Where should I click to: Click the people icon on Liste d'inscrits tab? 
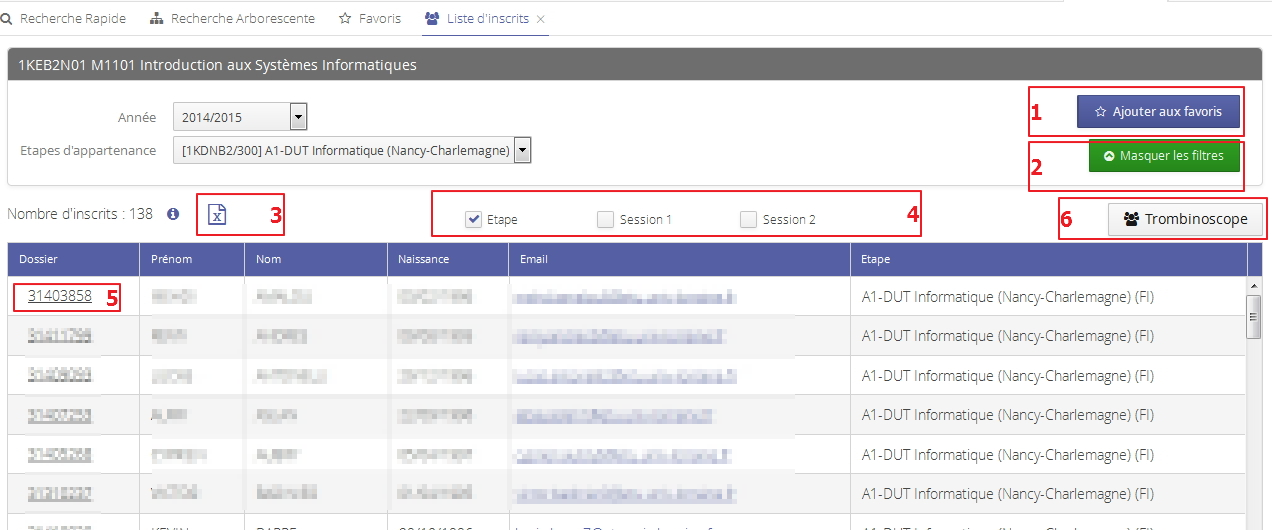(x=432, y=19)
